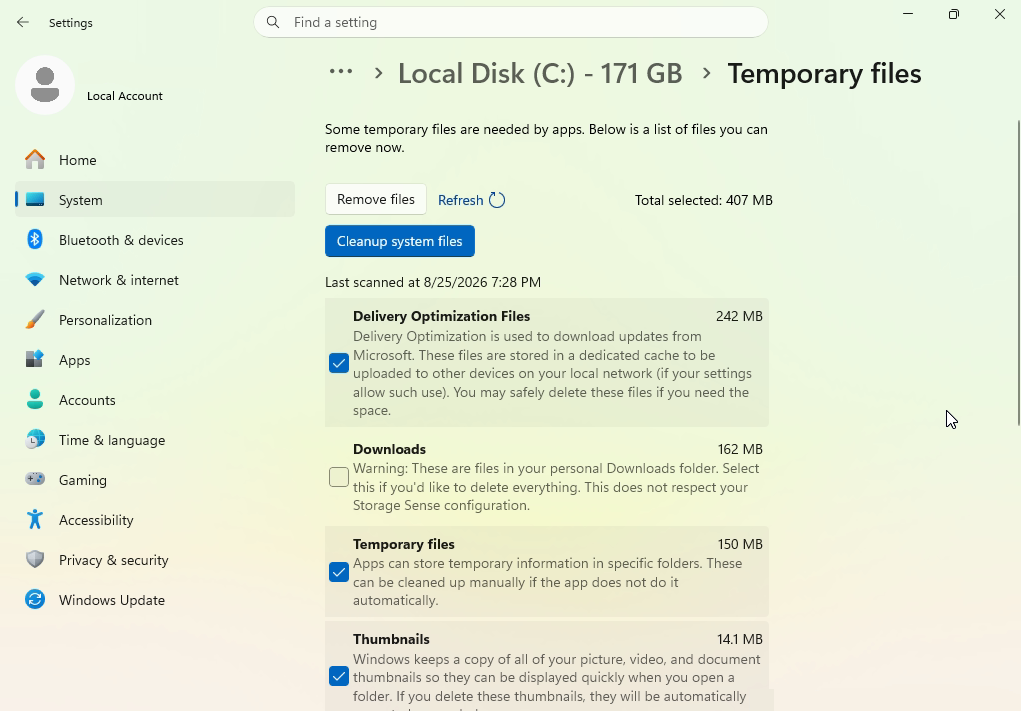Open Gaming settings category

155,480
